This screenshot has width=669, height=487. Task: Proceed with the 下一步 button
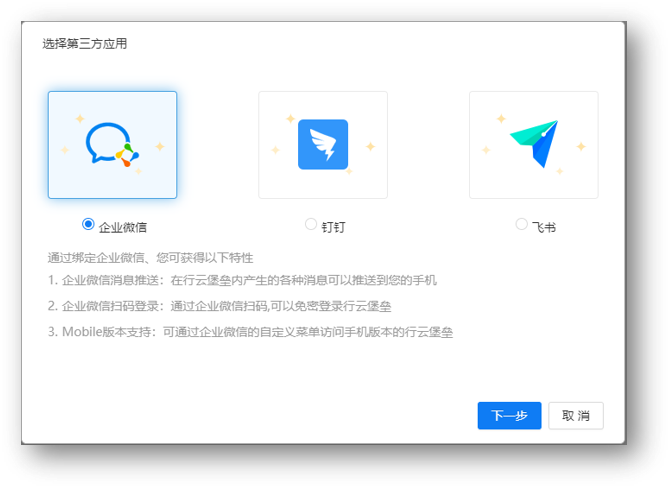tap(509, 415)
